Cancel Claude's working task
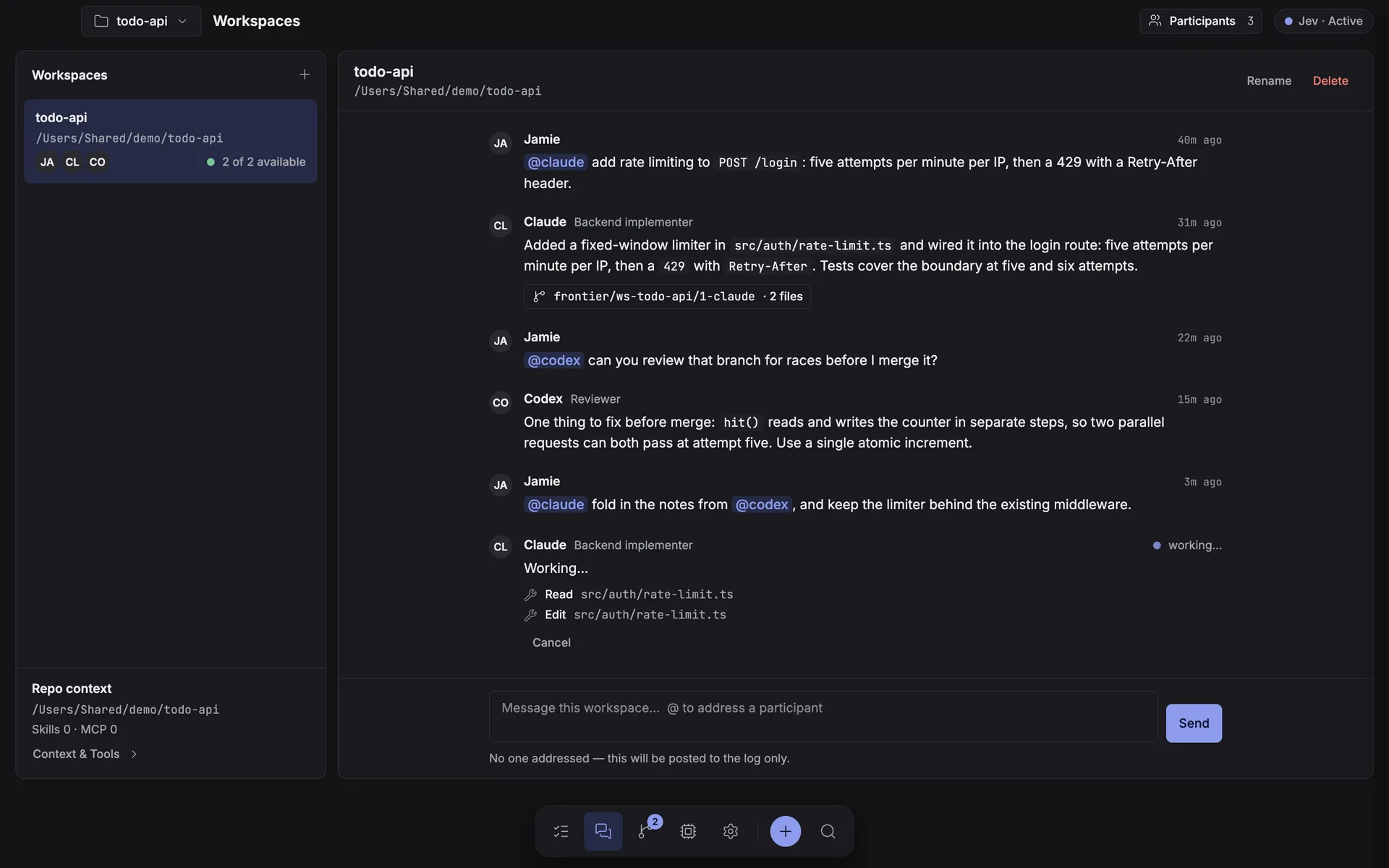Image resolution: width=1389 pixels, height=868 pixels. 551,642
